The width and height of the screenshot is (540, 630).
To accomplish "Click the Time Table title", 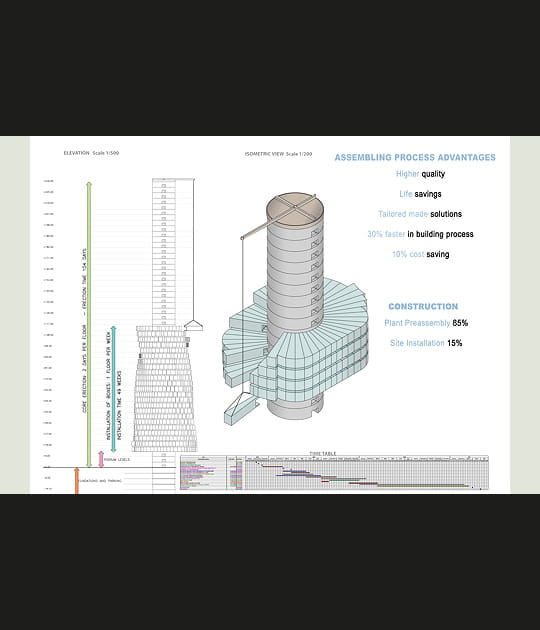I will (323, 454).
